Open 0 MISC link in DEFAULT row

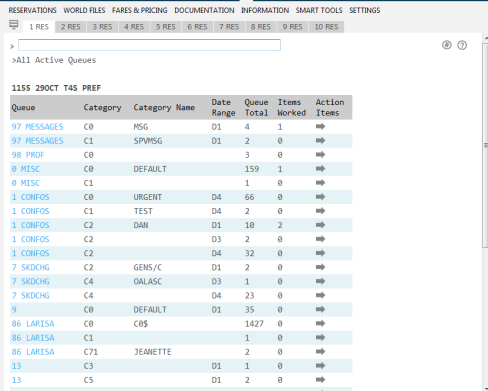click(26, 169)
